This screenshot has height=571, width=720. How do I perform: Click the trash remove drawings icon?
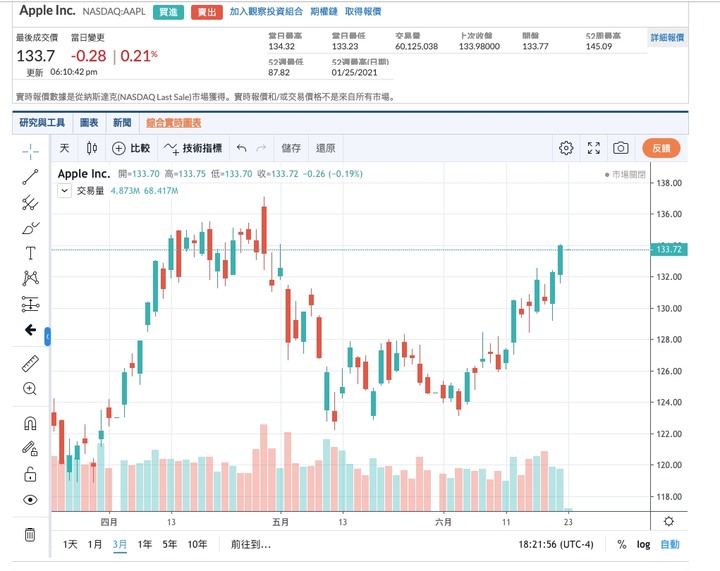coord(30,535)
